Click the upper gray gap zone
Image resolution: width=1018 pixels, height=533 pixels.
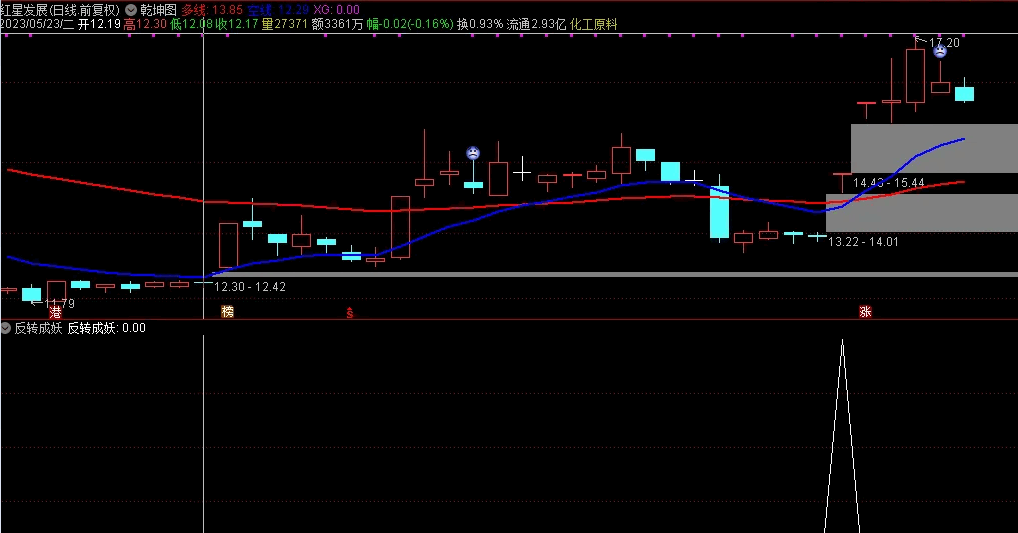[934, 148]
